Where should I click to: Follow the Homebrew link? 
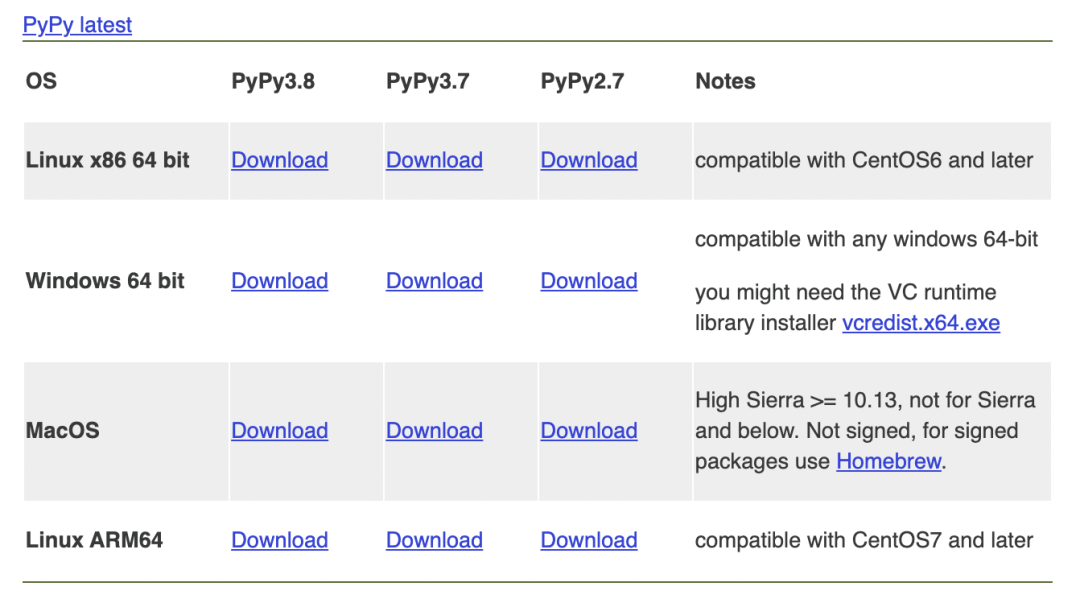(x=889, y=461)
